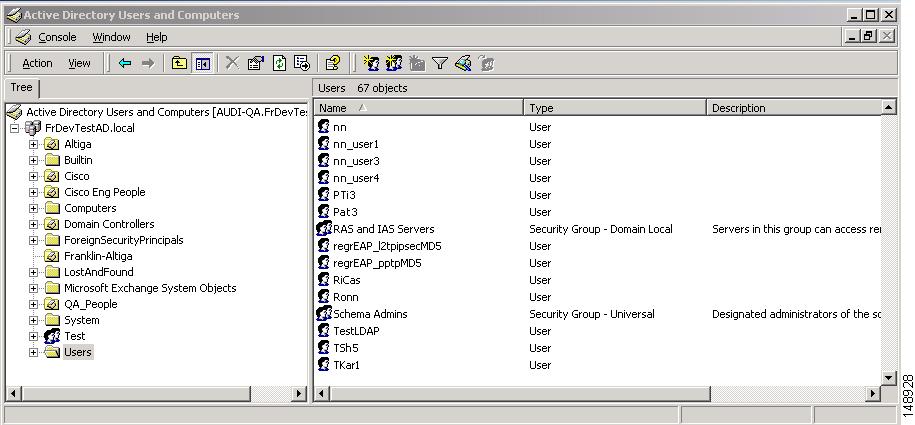This screenshot has width=915, height=425.
Task: Click the Users list scroll-down arrow
Action: (889, 378)
